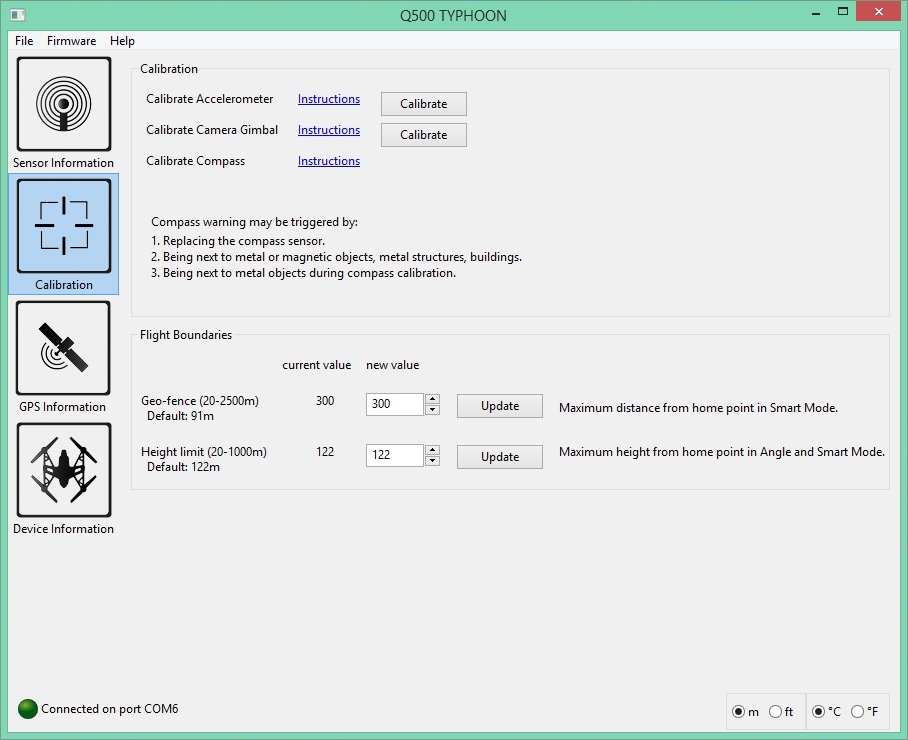Screen dimensions: 908x740
Task: Click the Height limit new value field
Action: [x=395, y=455]
